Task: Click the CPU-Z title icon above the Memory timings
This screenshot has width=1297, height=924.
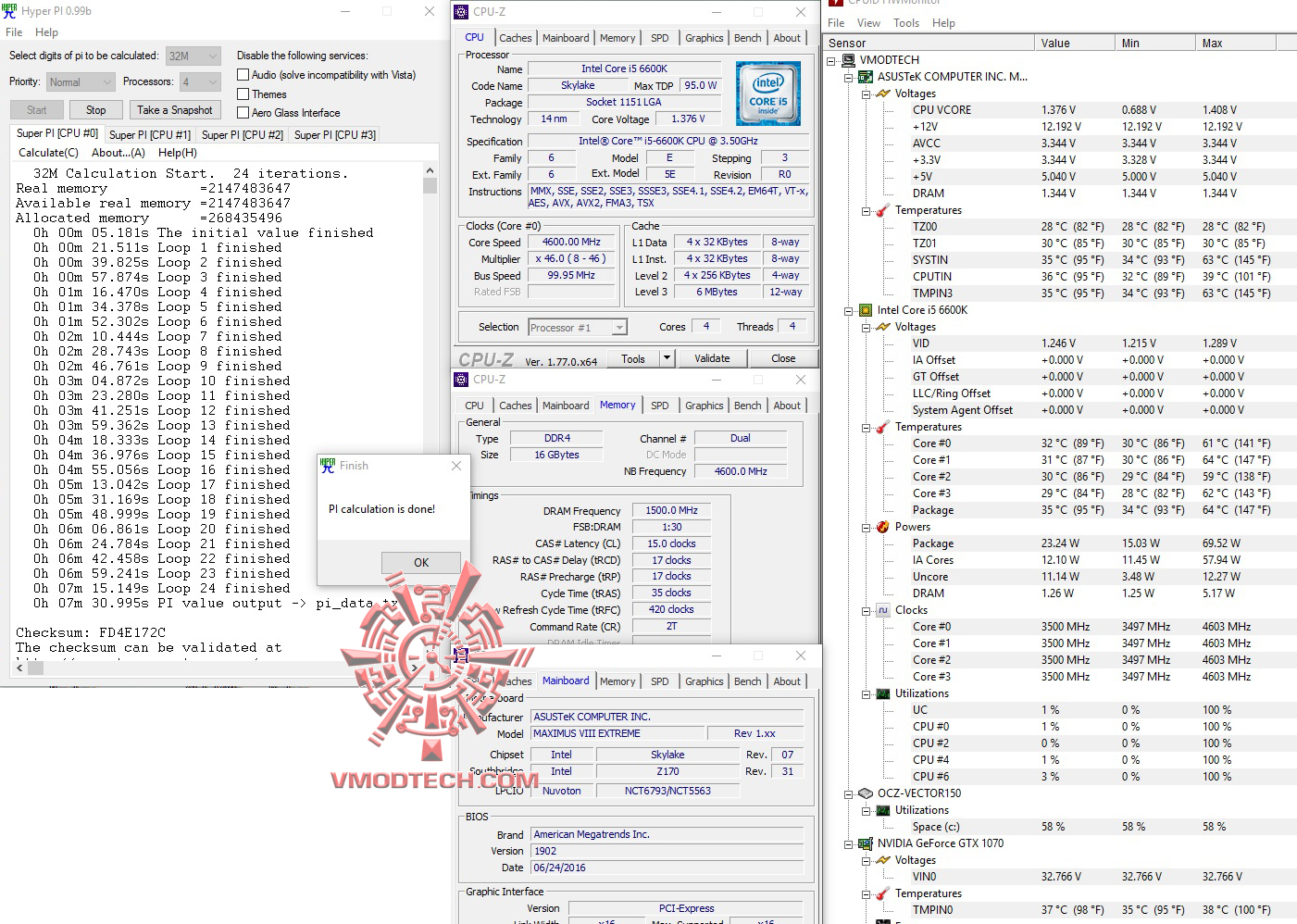Action: 461,380
